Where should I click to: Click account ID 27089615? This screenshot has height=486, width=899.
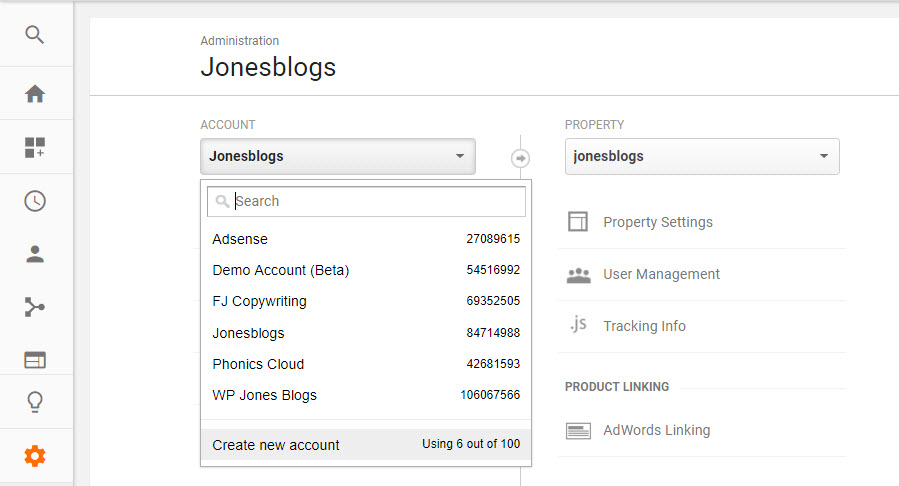click(493, 238)
